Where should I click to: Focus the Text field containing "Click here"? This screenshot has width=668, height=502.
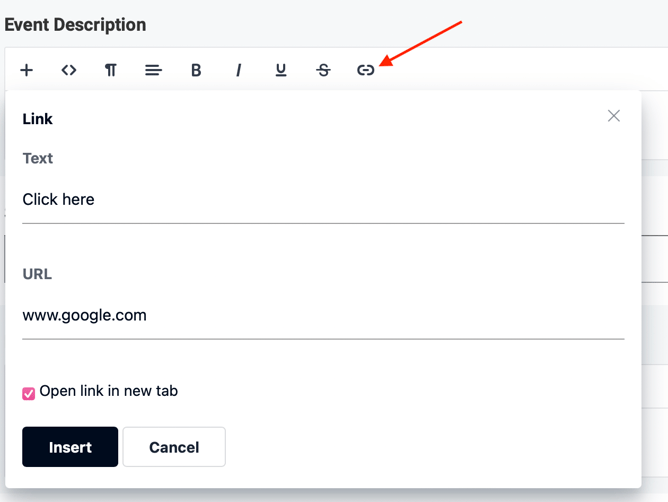tap(323, 200)
